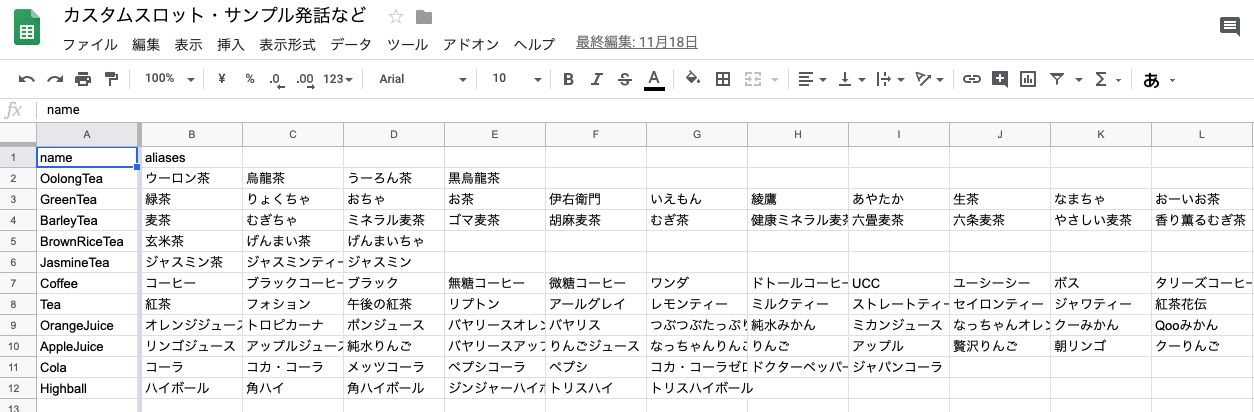Viewport: 1254px width, 412px height.
Task: Undo the last action
Action: tap(27, 79)
